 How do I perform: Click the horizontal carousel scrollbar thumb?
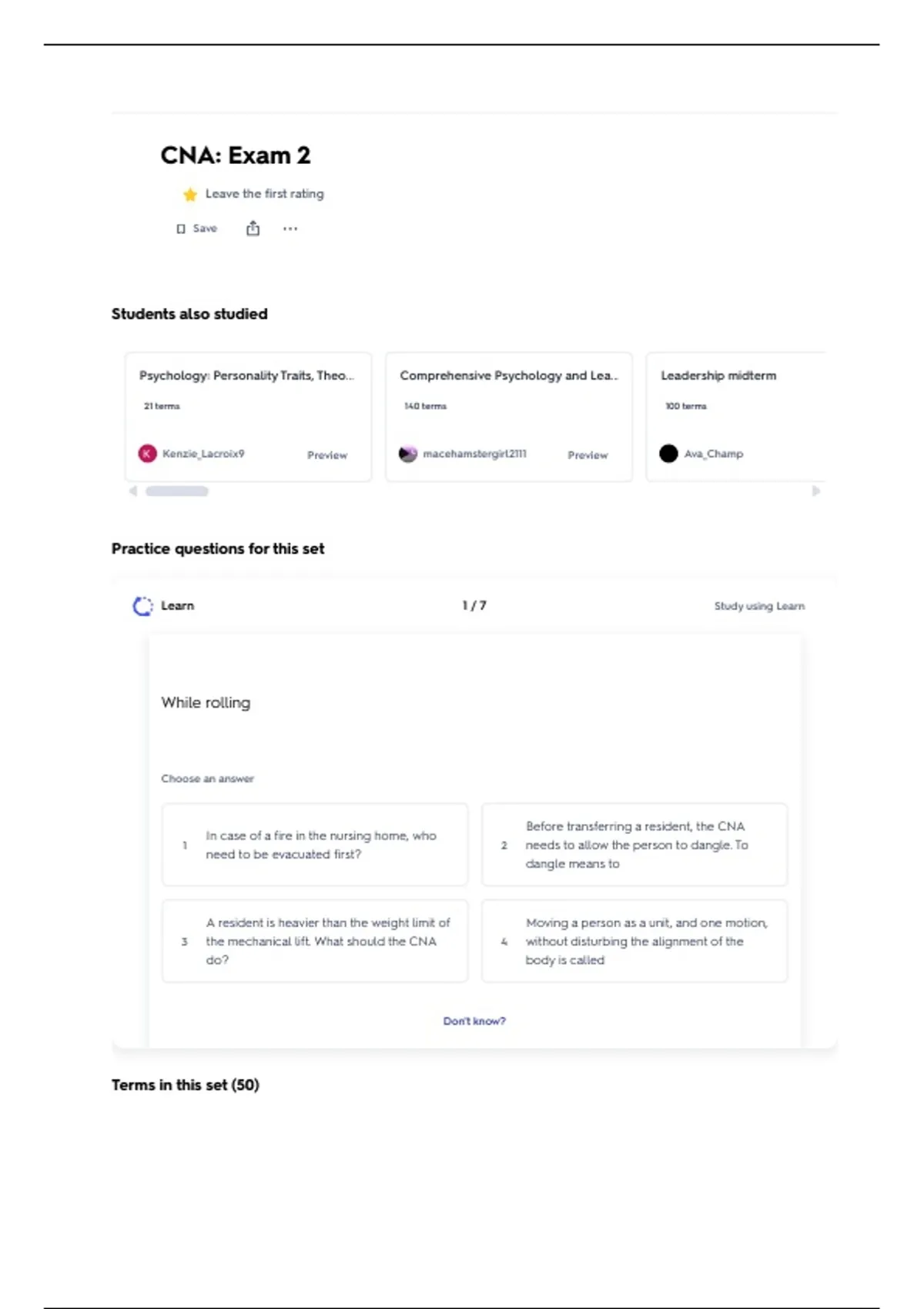[177, 491]
